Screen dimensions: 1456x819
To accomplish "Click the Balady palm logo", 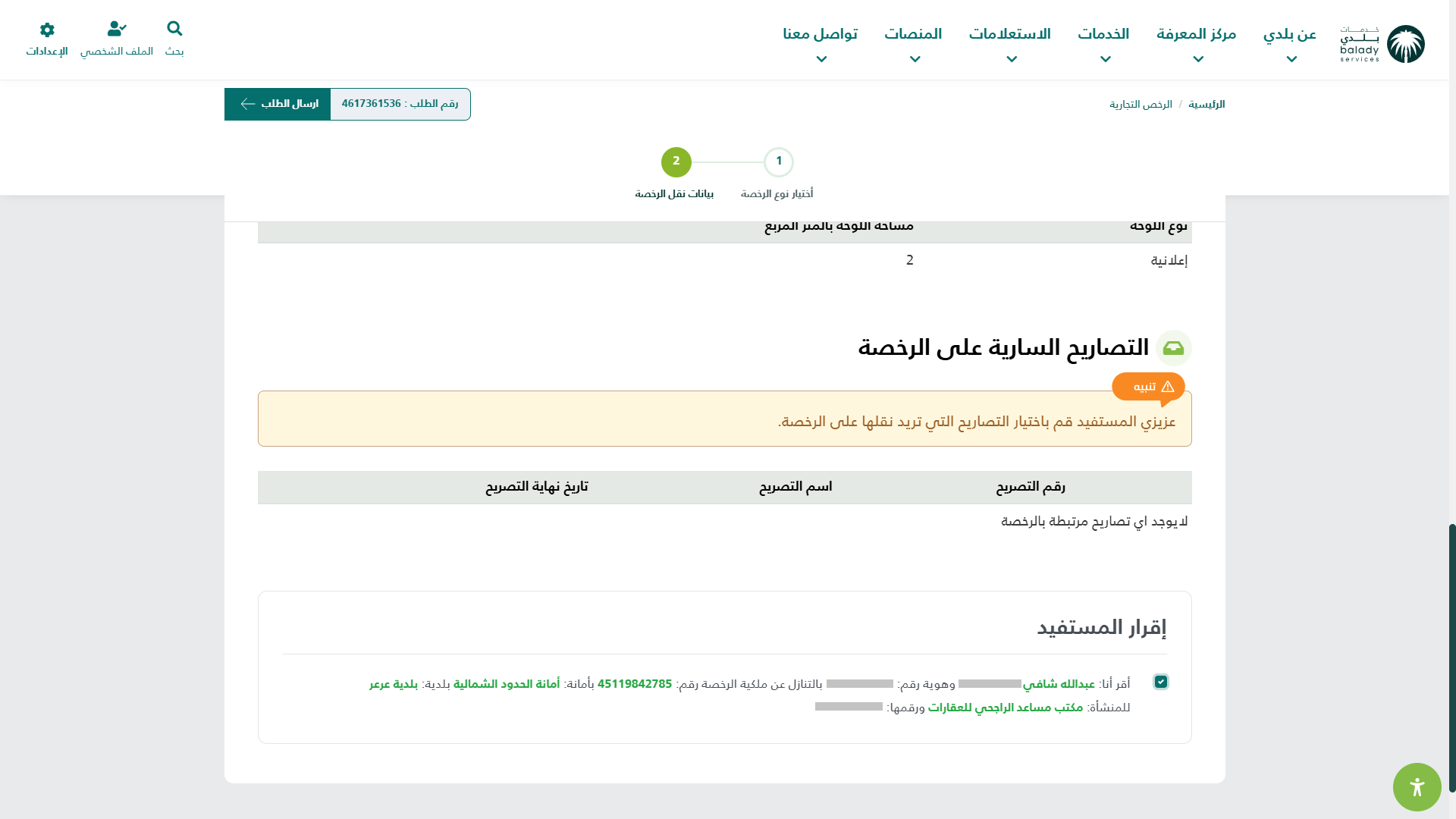I will pos(1405,44).
